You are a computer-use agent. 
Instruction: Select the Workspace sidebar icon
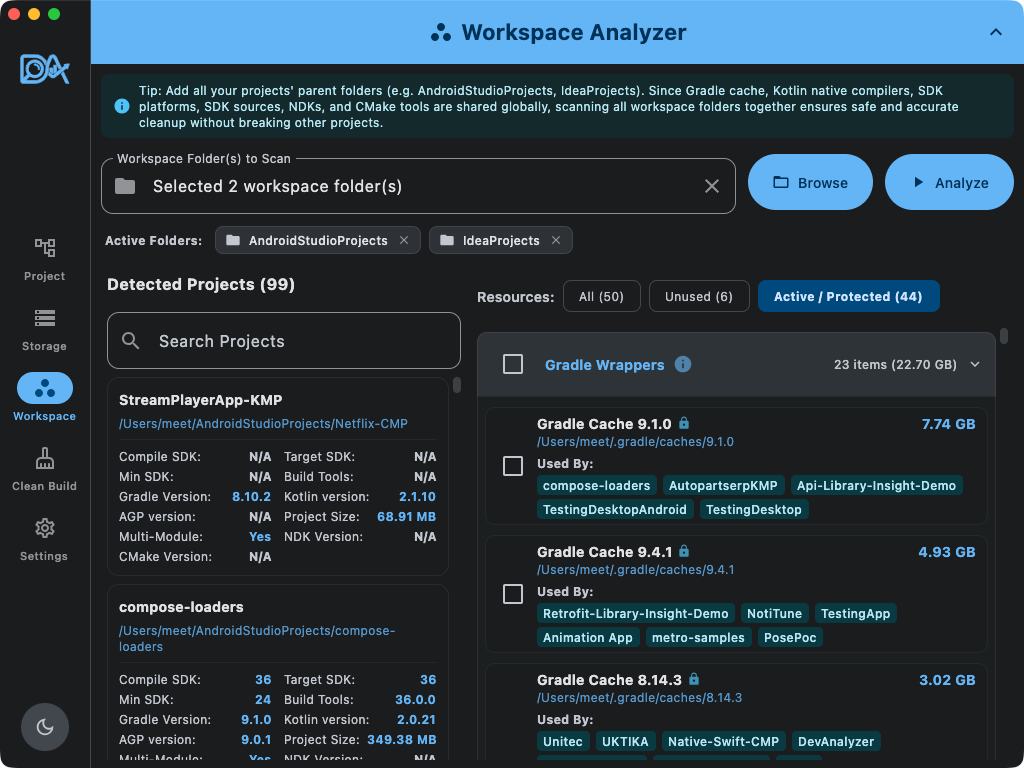[44, 388]
